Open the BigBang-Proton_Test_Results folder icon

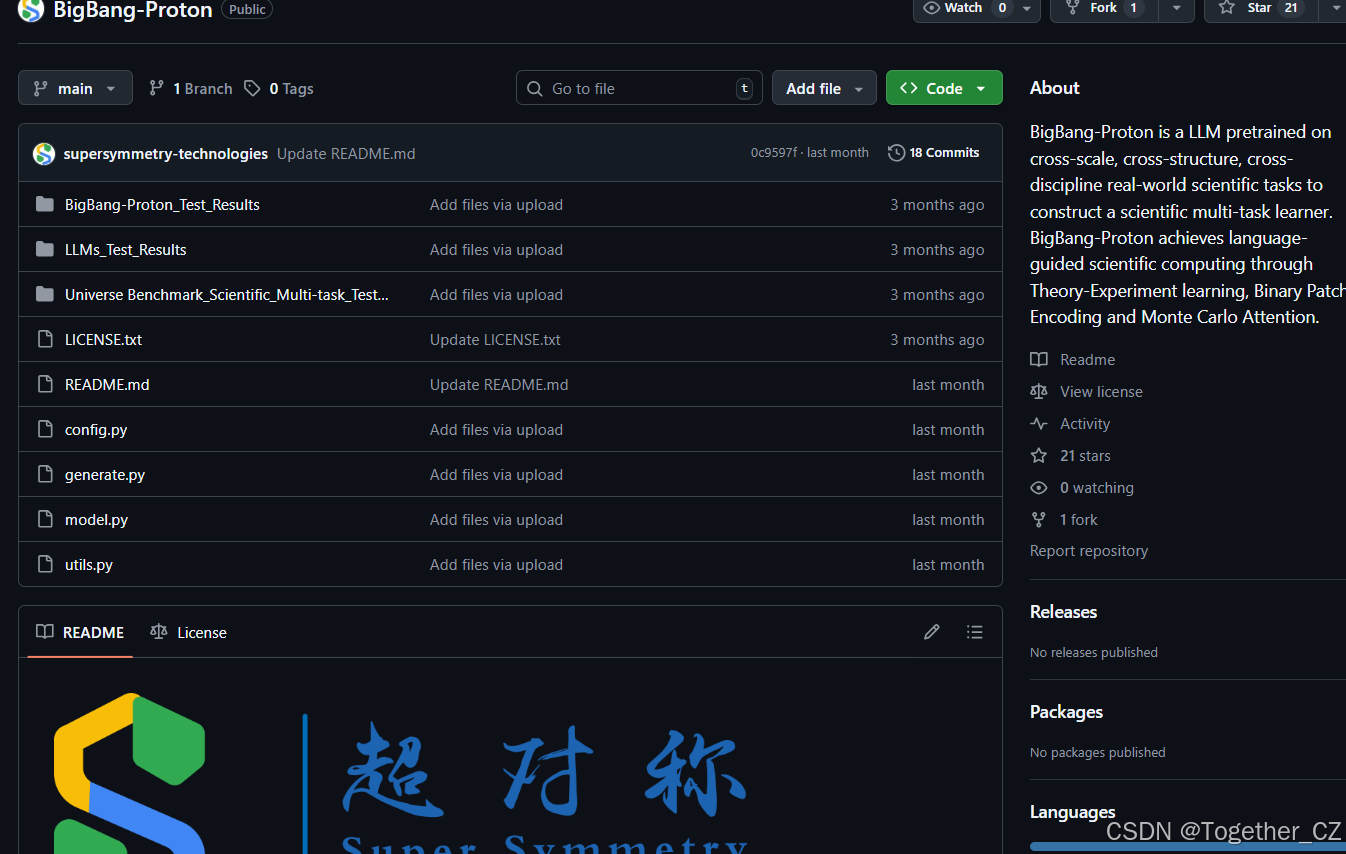coord(44,204)
